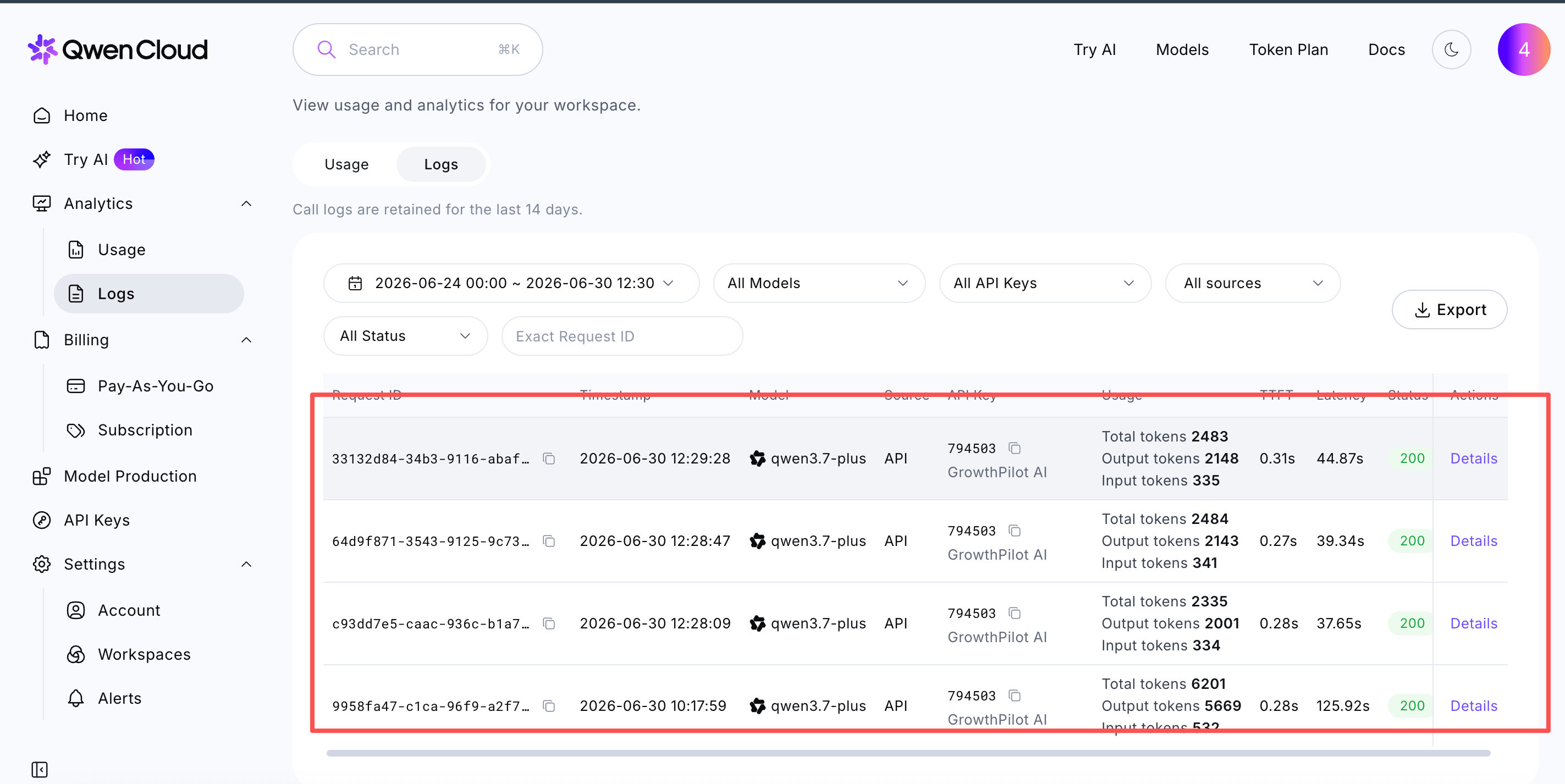Select Logs in the sidebar
This screenshot has width=1565, height=784.
coord(149,294)
